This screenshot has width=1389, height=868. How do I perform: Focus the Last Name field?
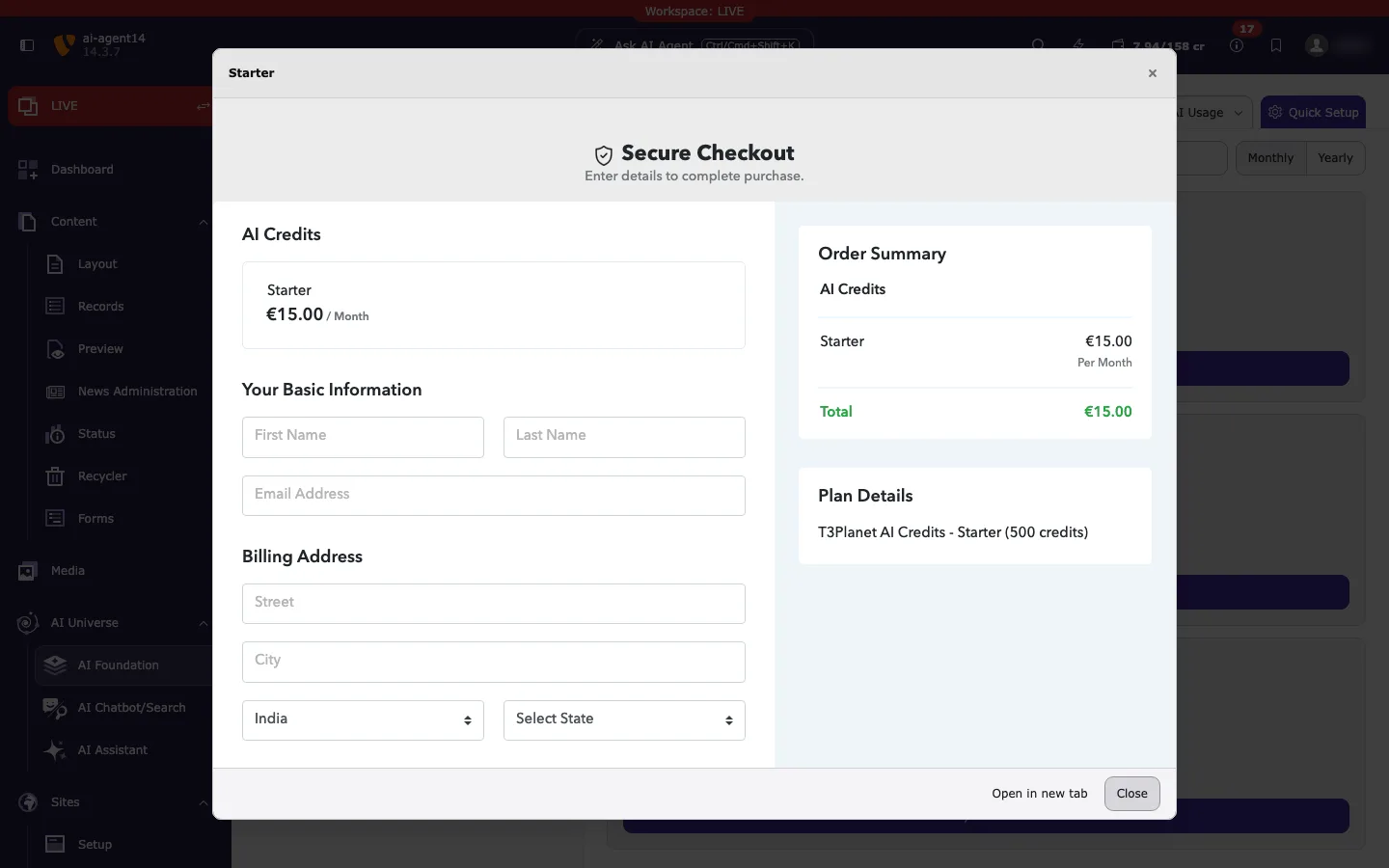(624, 437)
